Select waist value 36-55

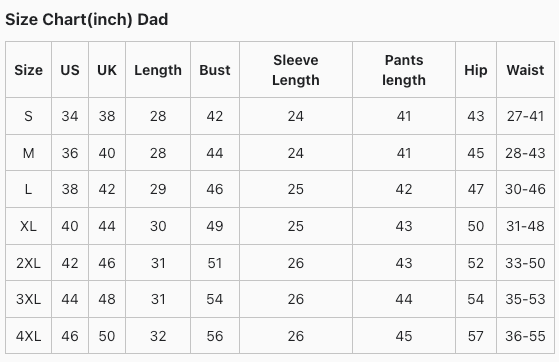point(525,336)
